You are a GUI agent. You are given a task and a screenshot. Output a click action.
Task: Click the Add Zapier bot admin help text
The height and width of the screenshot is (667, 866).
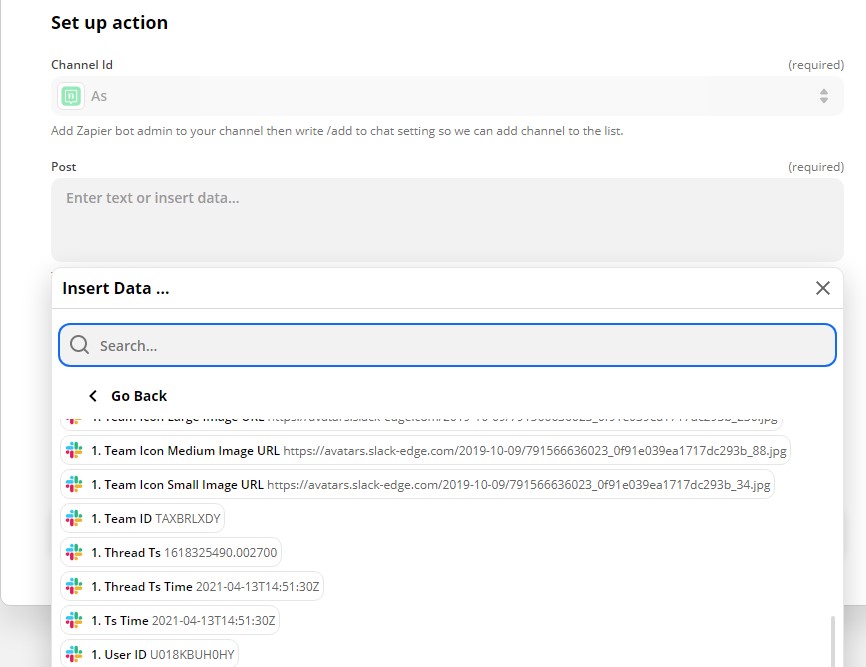tap(337, 131)
